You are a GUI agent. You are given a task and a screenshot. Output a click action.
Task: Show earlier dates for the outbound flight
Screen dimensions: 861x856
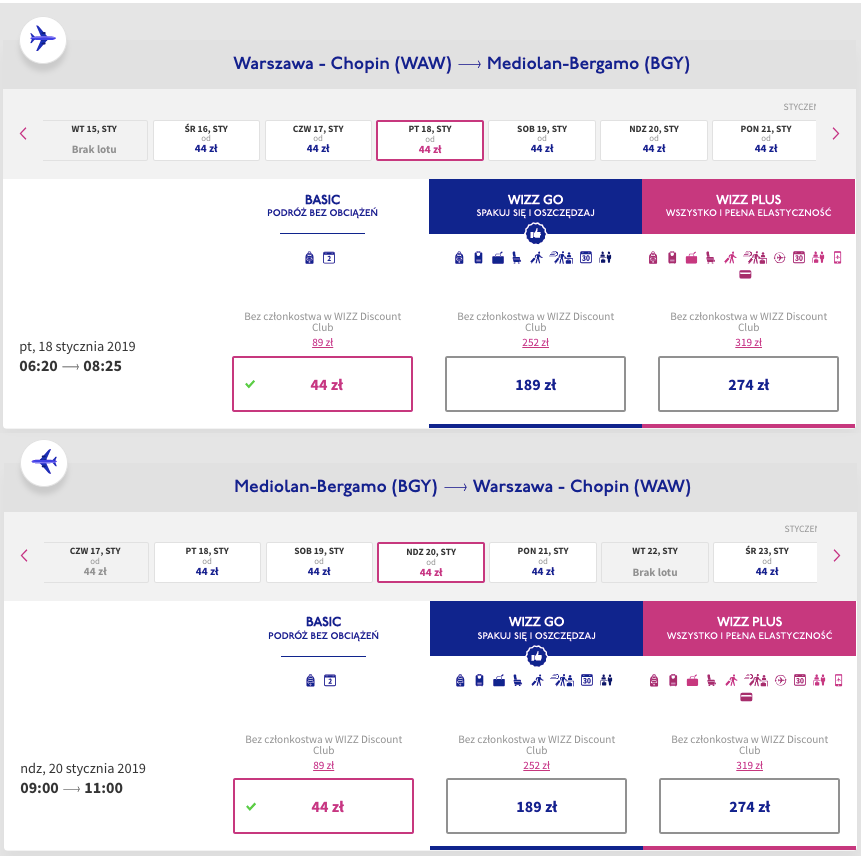[x=24, y=134]
